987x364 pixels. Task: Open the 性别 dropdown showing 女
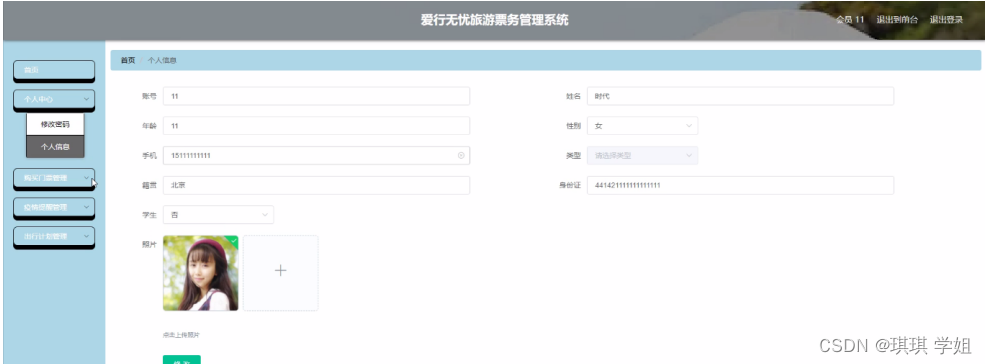pyautogui.click(x=642, y=126)
